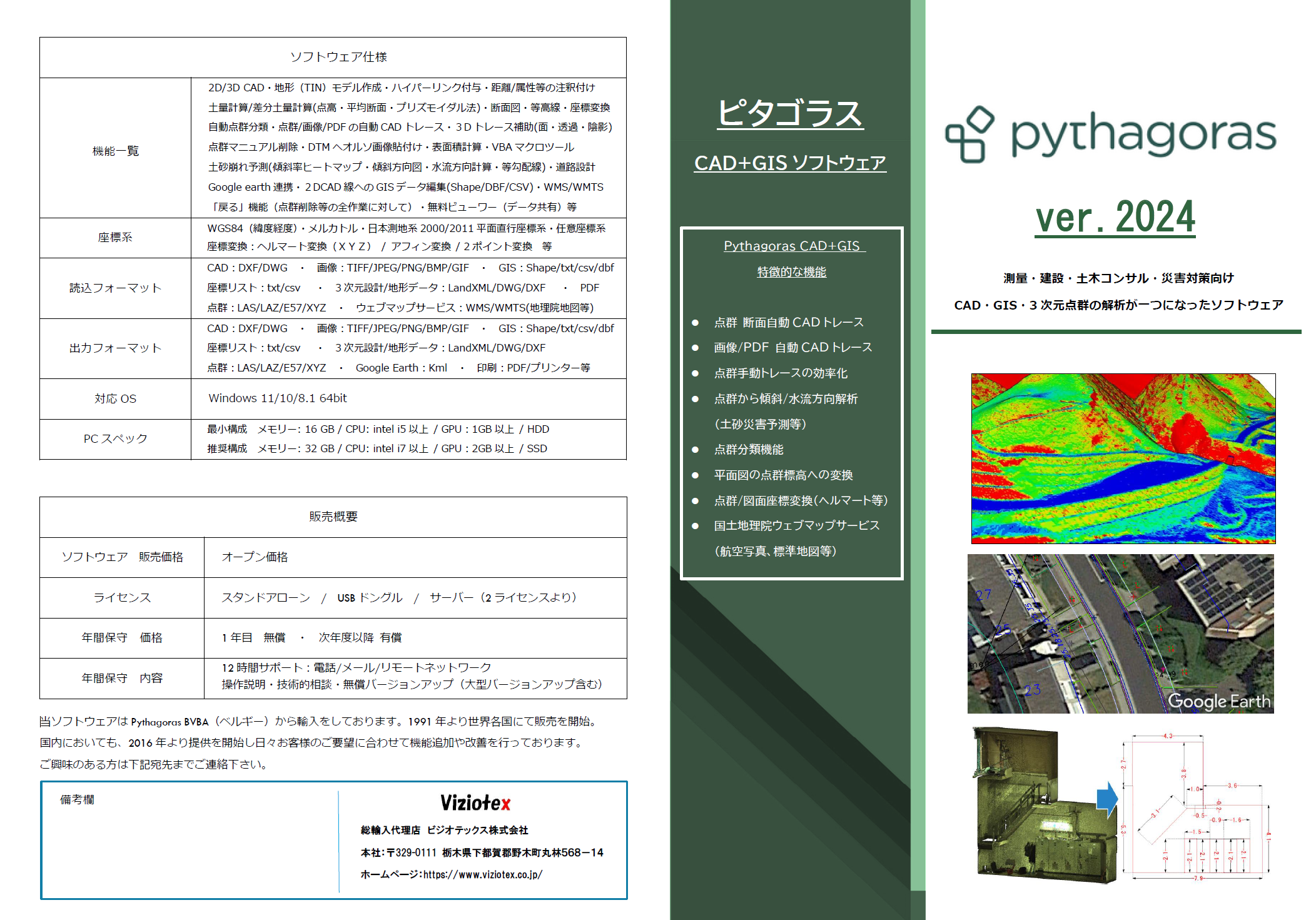1316x920 pixels.
Task: Click the 3D point cloud building scan
Action: 1038,807
